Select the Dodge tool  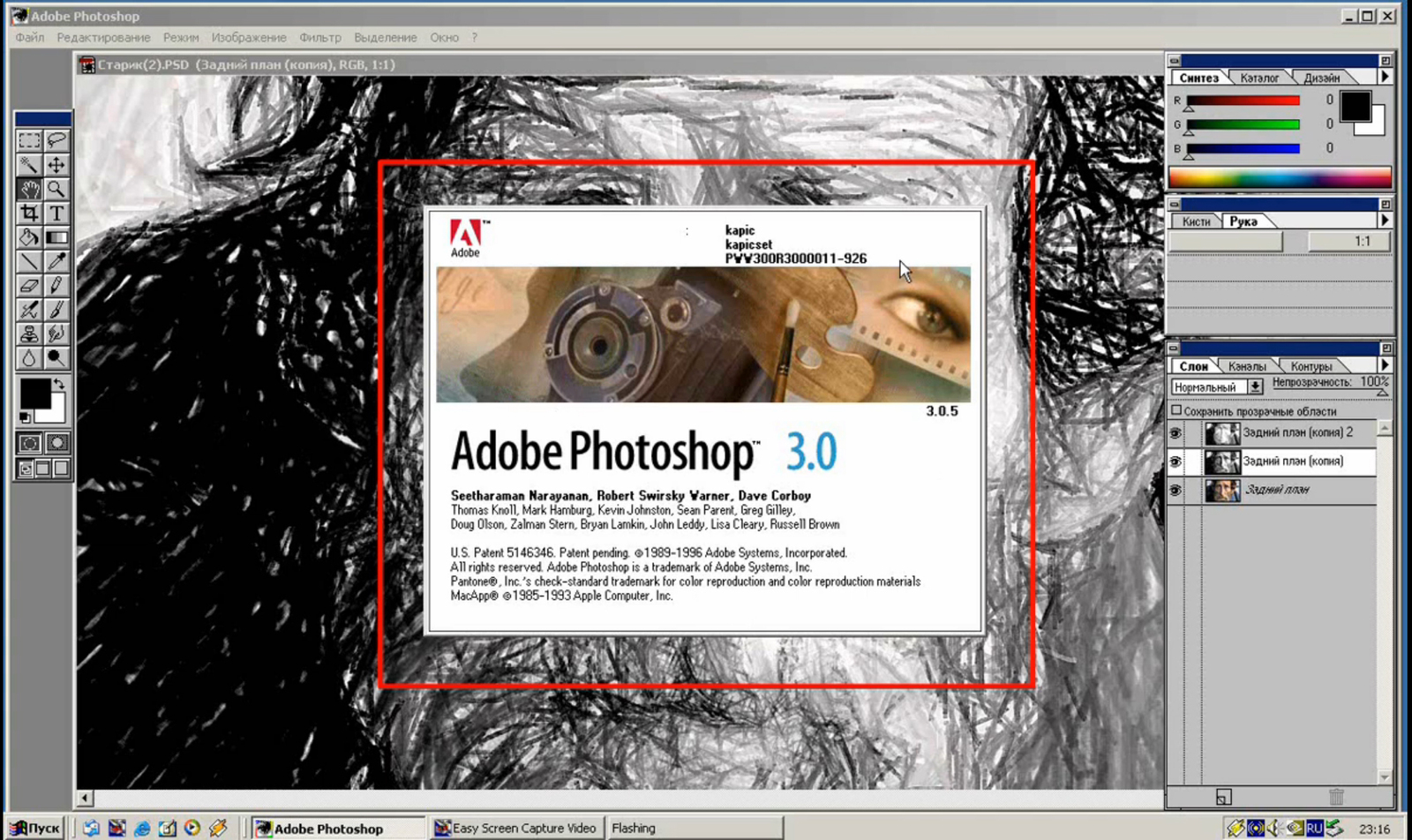pos(56,358)
